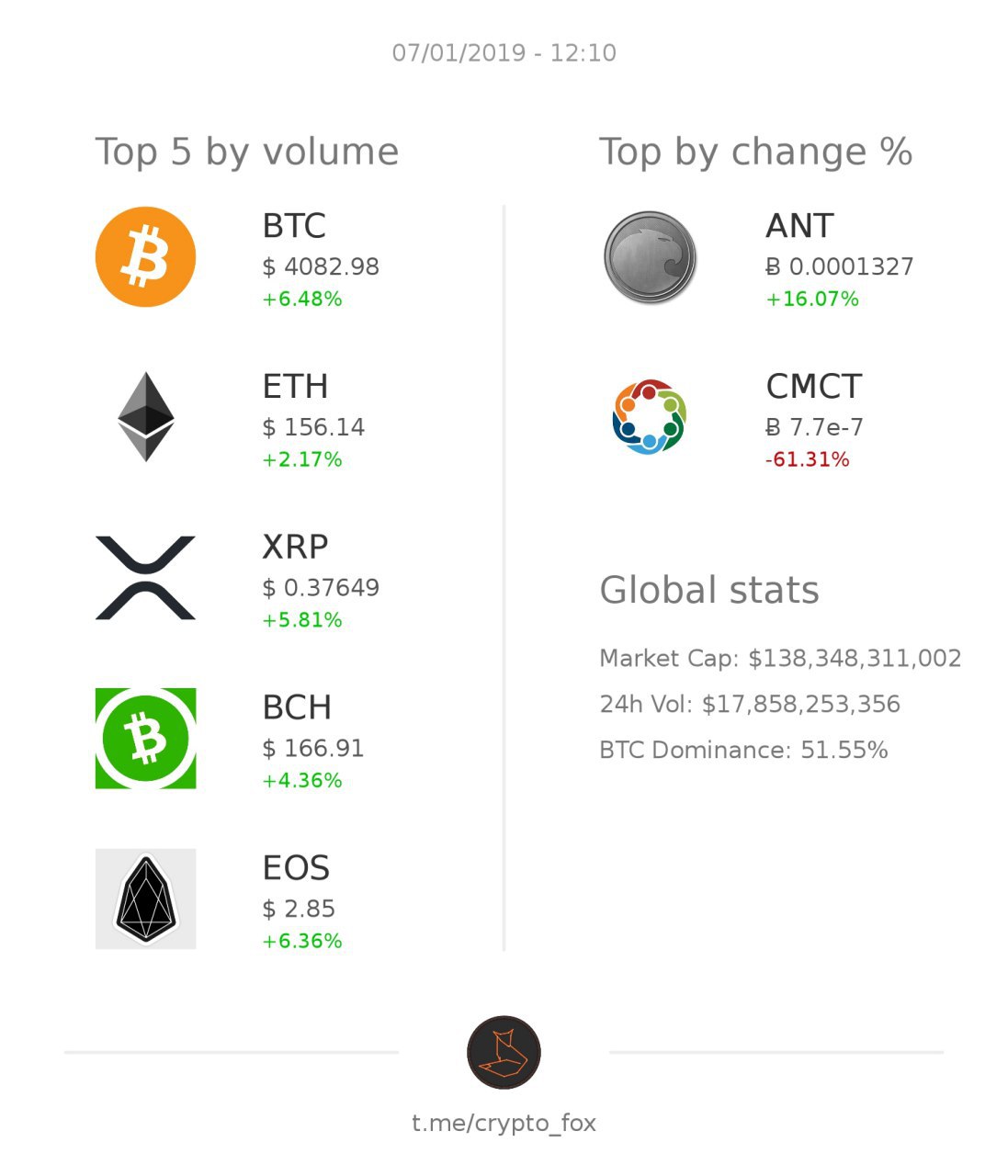1008x1176 pixels.
Task: Select the ETH ticker label
Action: pyautogui.click(x=295, y=386)
